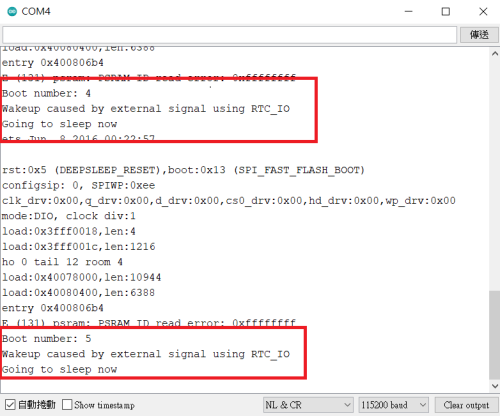
Task: Open the 115200 baud rate dropdown
Action: [394, 405]
